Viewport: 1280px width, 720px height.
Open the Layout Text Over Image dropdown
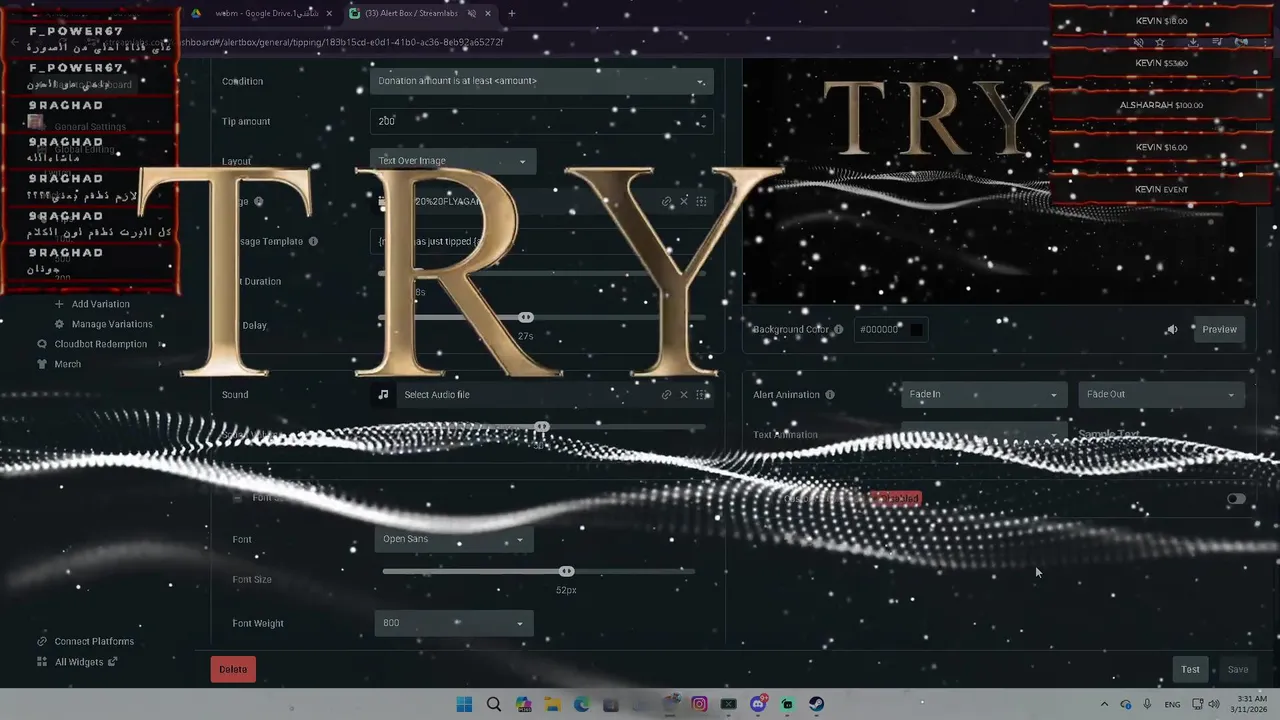pyautogui.click(x=452, y=161)
